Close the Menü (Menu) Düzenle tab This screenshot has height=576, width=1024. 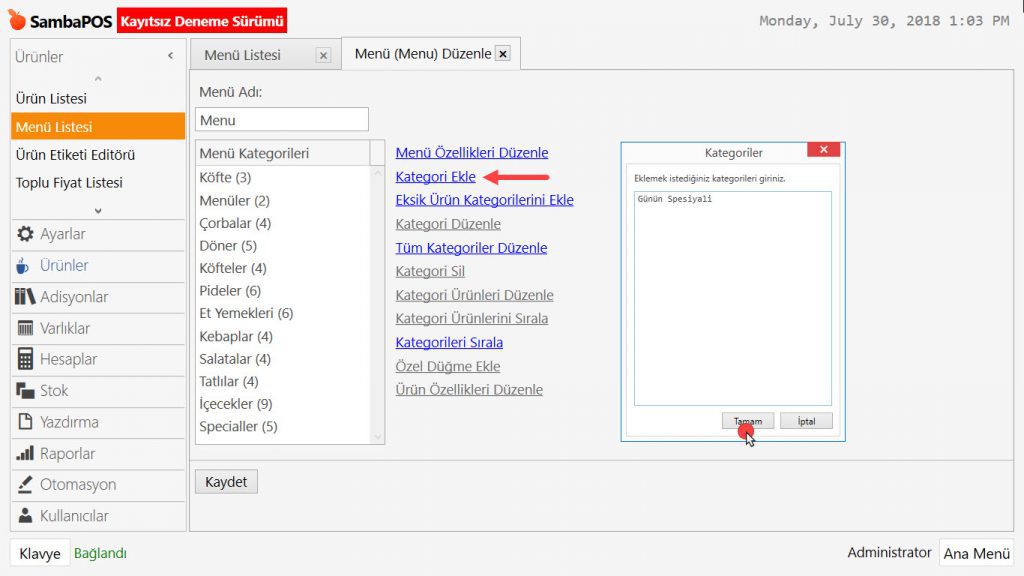point(502,54)
